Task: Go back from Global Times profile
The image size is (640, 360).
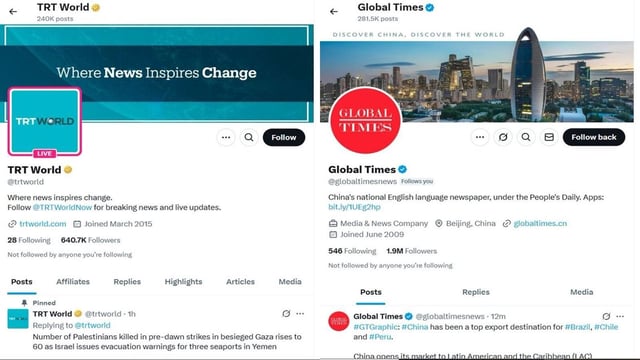Action: tap(334, 11)
